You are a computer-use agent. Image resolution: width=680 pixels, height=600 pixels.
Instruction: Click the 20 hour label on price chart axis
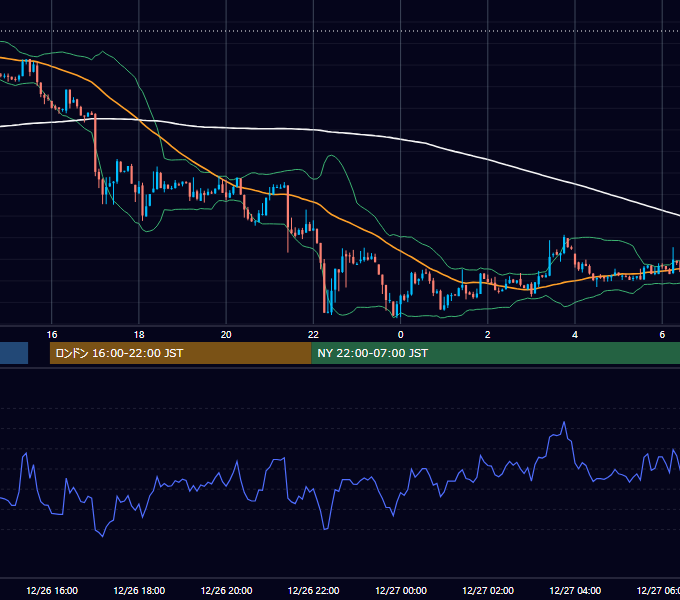[226, 335]
